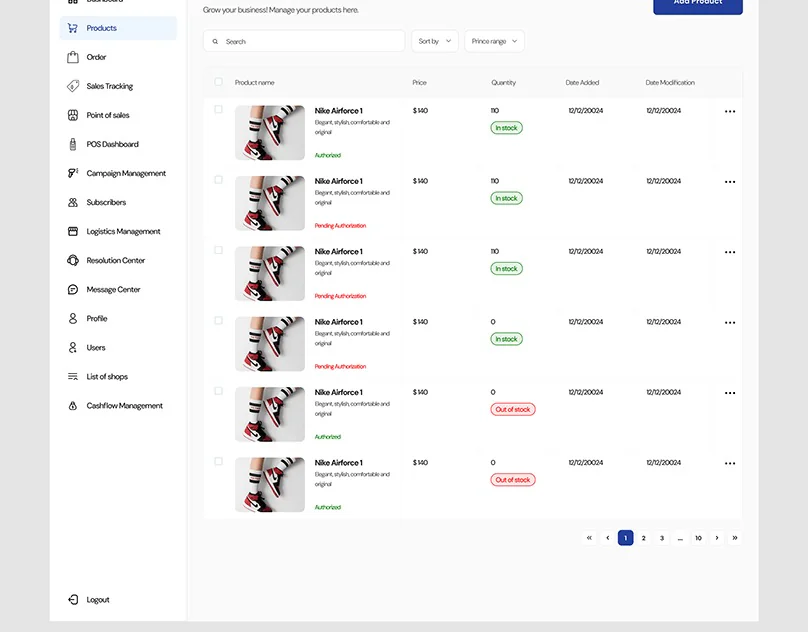Open three-dot menu for fifth product row

click(x=730, y=393)
